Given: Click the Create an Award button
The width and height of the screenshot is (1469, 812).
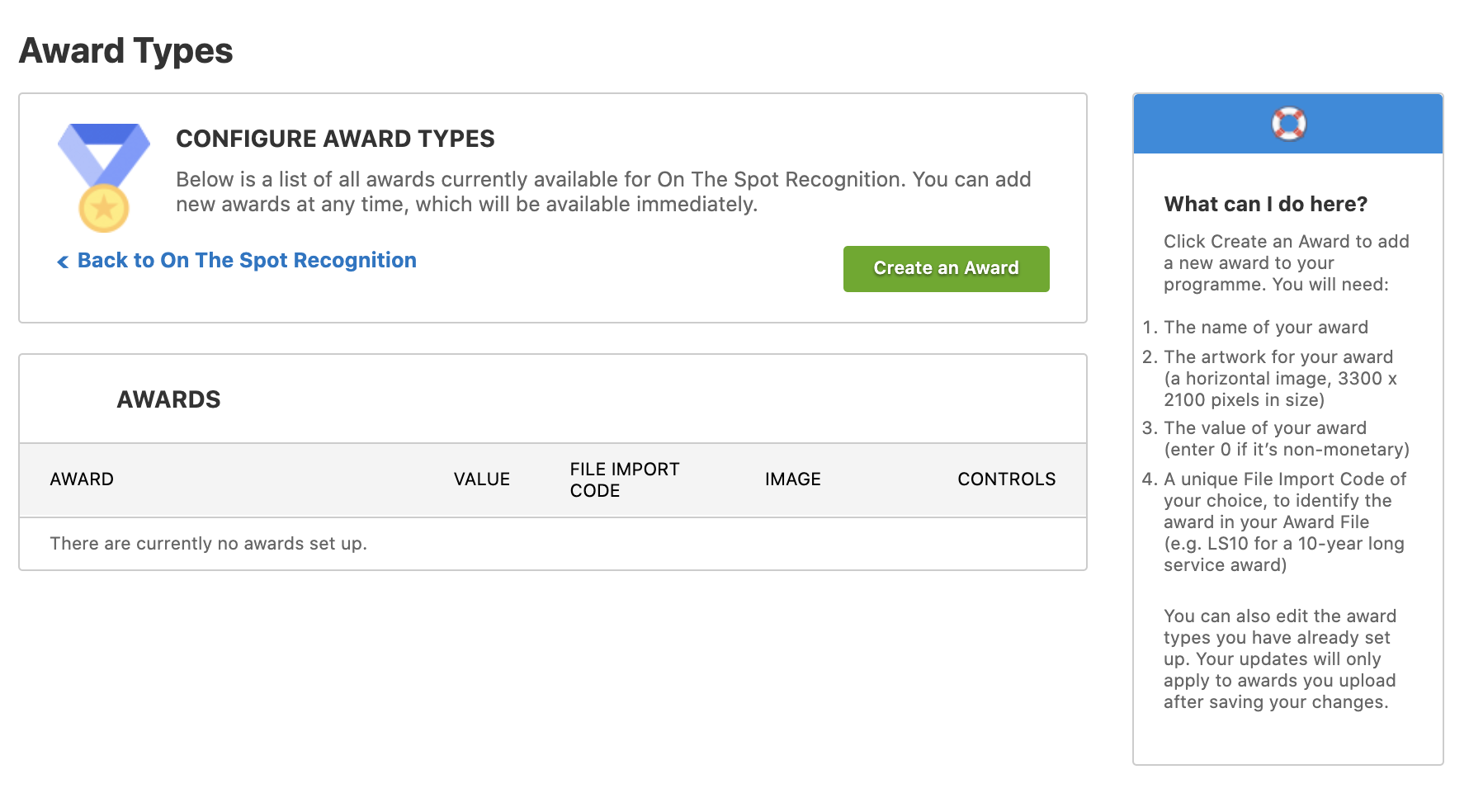Looking at the screenshot, I should 946,268.
